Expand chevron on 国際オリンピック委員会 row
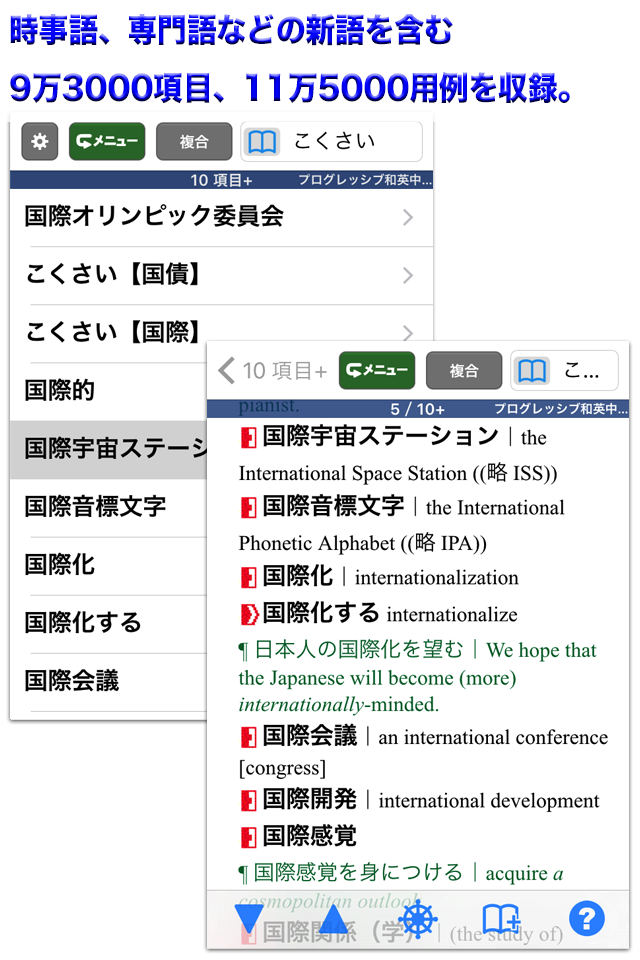This screenshot has height=960, width=640. point(408,217)
